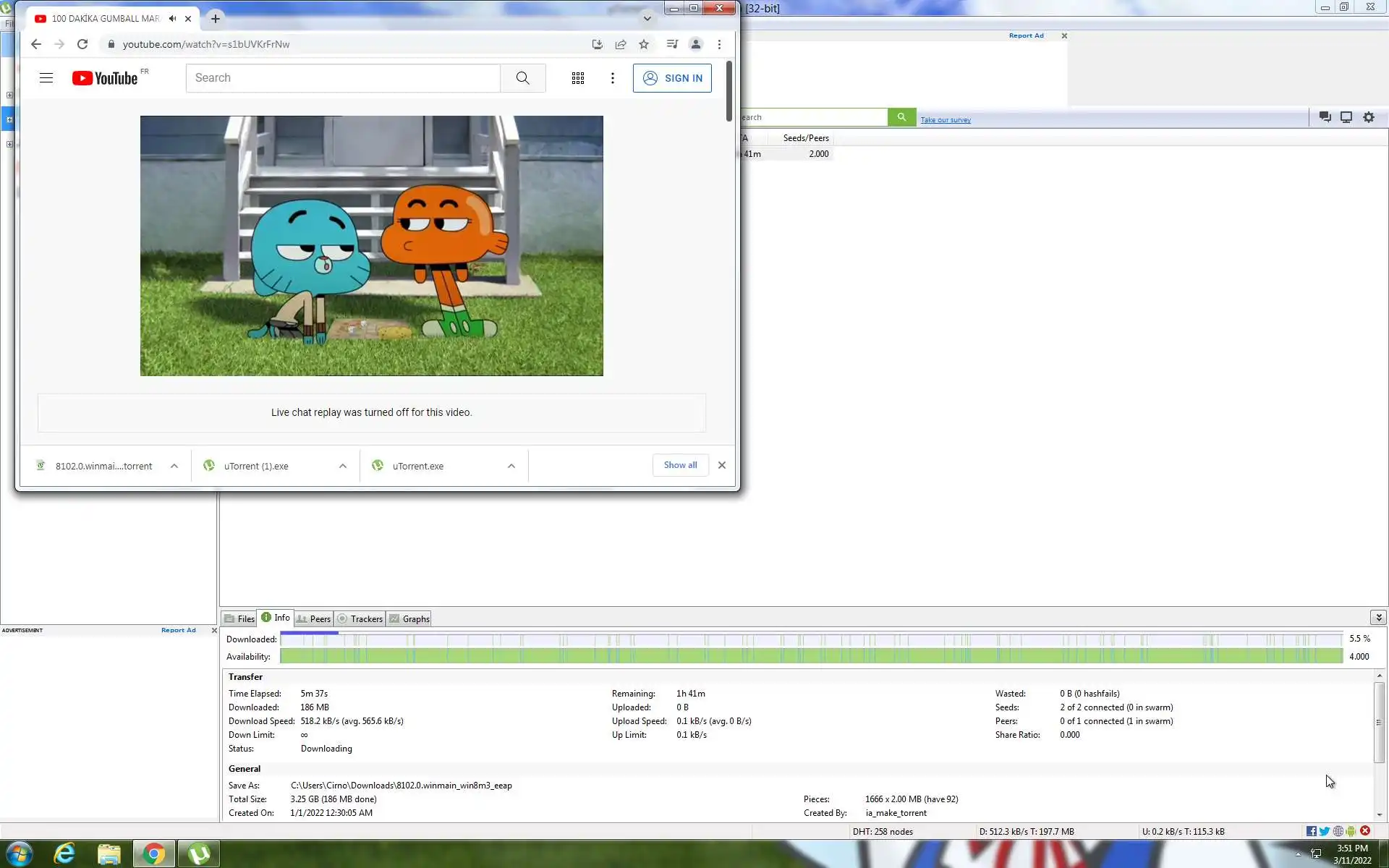Click the green search button in uTorrent

coord(901,117)
